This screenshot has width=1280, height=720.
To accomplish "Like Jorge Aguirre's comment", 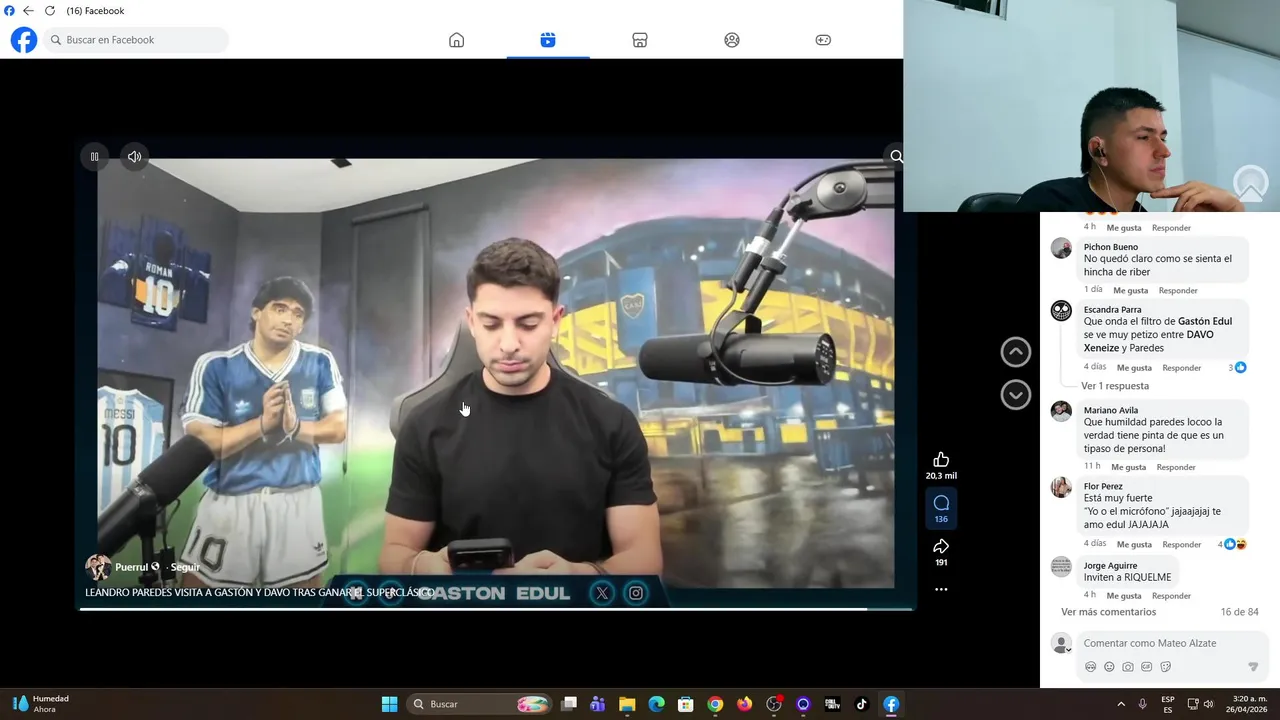I will point(1124,595).
